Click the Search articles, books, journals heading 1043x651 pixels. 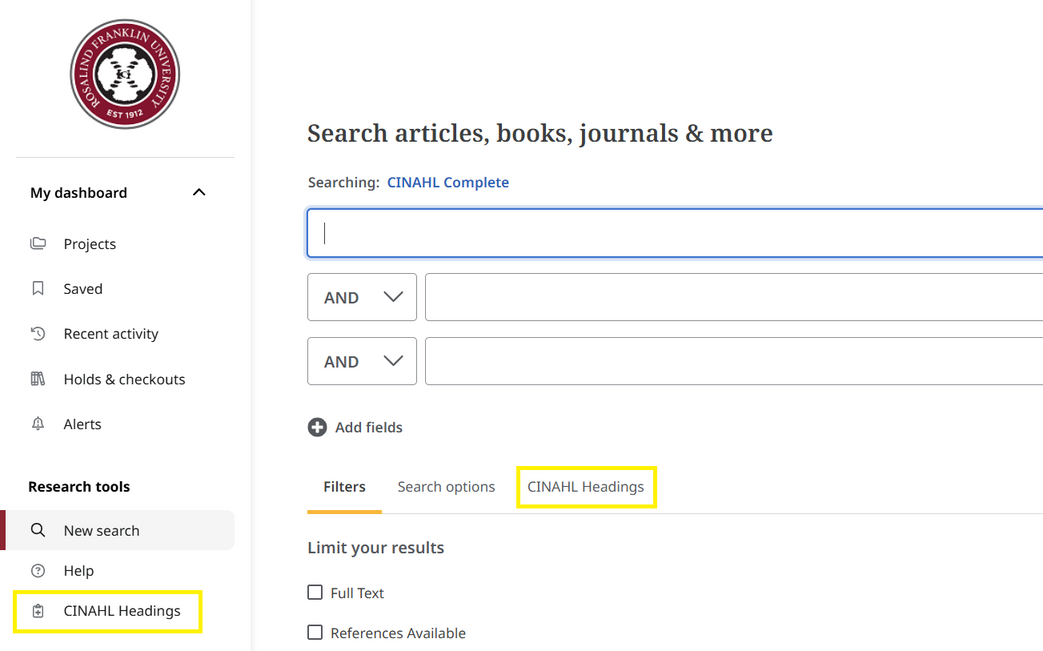pyautogui.click(x=540, y=133)
